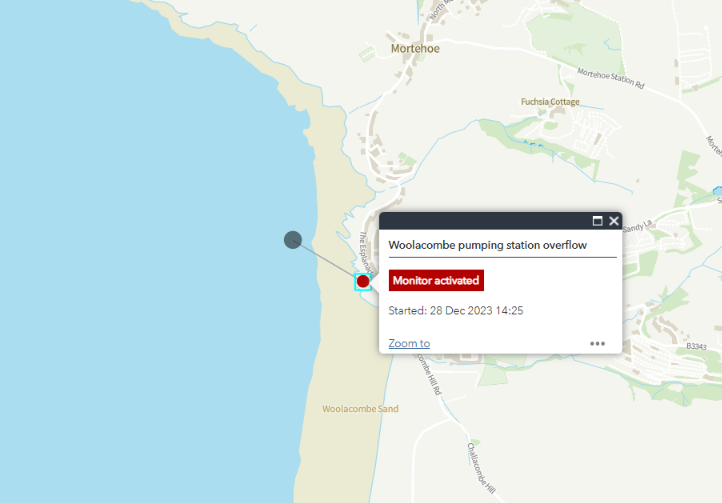Click The Esplanade road label
The image size is (722, 503).
click(x=365, y=253)
